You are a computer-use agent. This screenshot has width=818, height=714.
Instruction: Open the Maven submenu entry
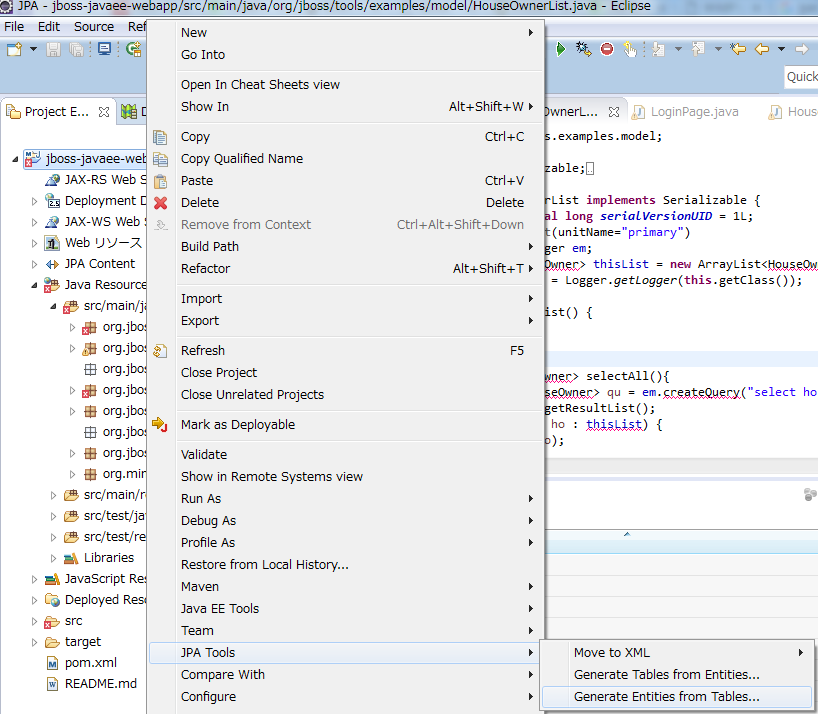pos(345,587)
